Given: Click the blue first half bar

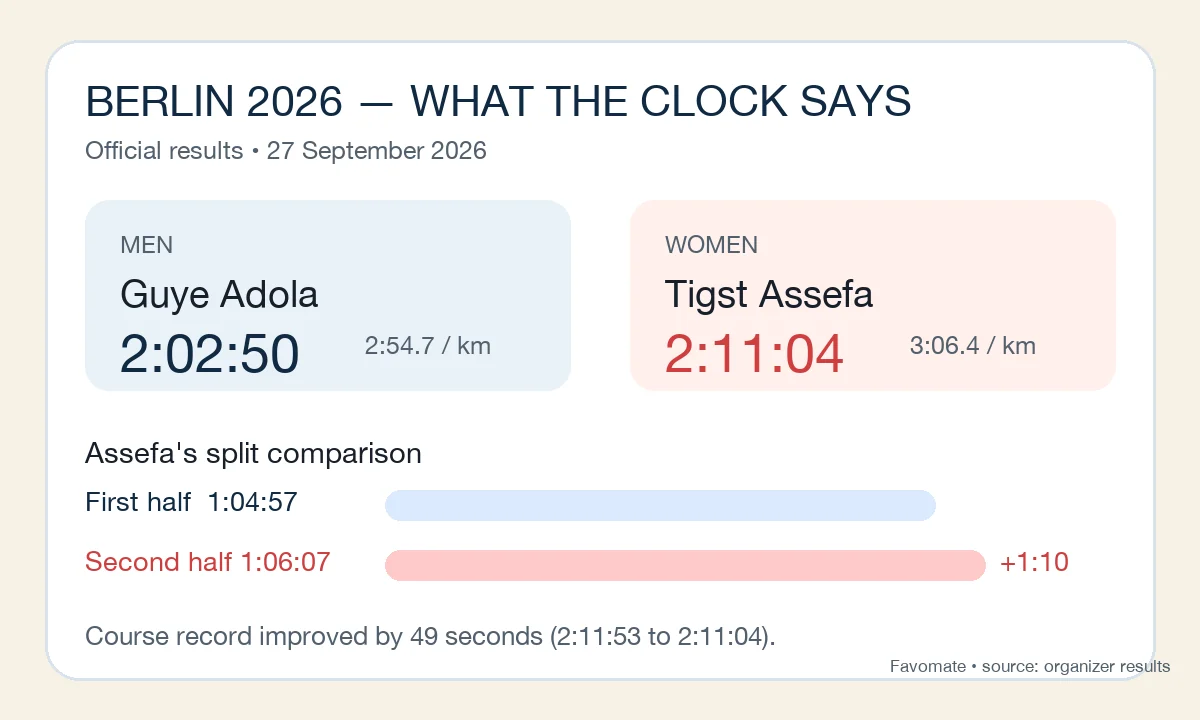Looking at the screenshot, I should point(660,505).
